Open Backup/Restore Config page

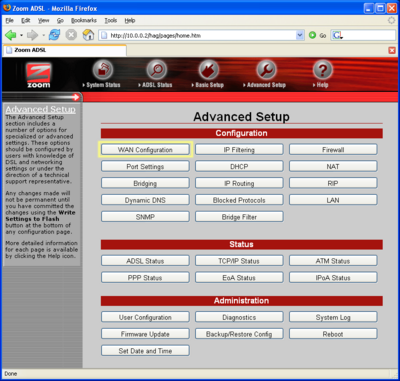point(239,334)
